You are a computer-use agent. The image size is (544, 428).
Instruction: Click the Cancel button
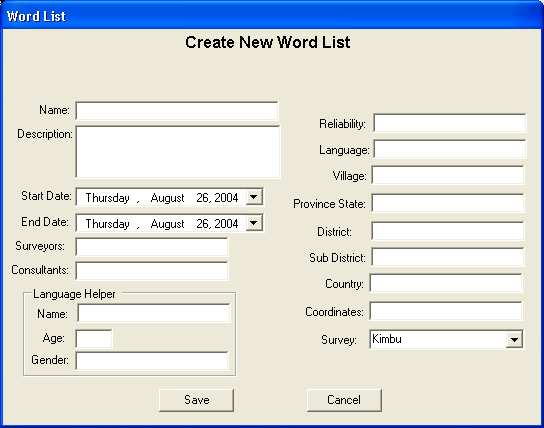(x=344, y=400)
